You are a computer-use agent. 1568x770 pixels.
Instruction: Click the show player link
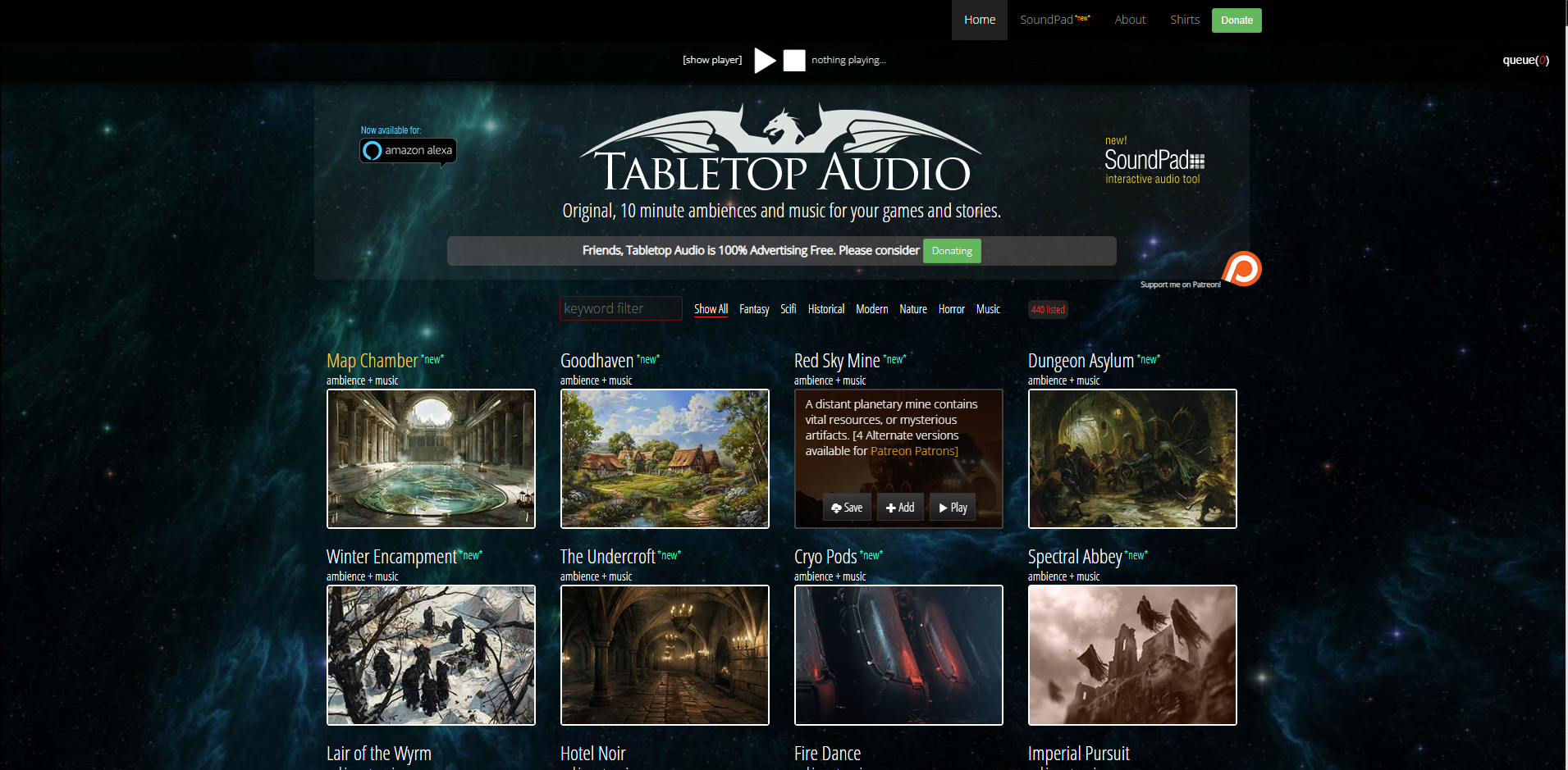[712, 60]
